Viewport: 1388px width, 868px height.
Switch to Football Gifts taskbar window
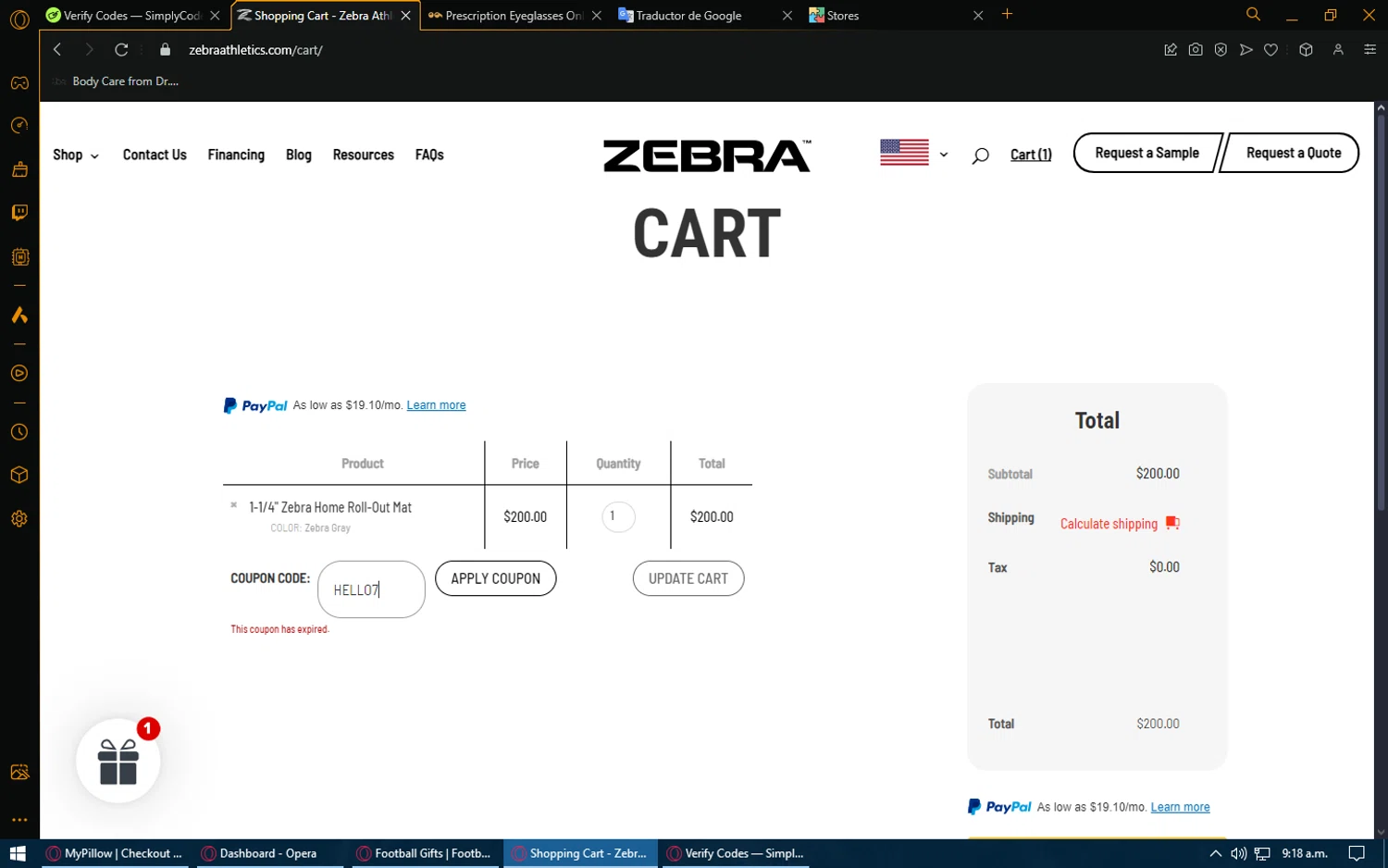tap(424, 853)
